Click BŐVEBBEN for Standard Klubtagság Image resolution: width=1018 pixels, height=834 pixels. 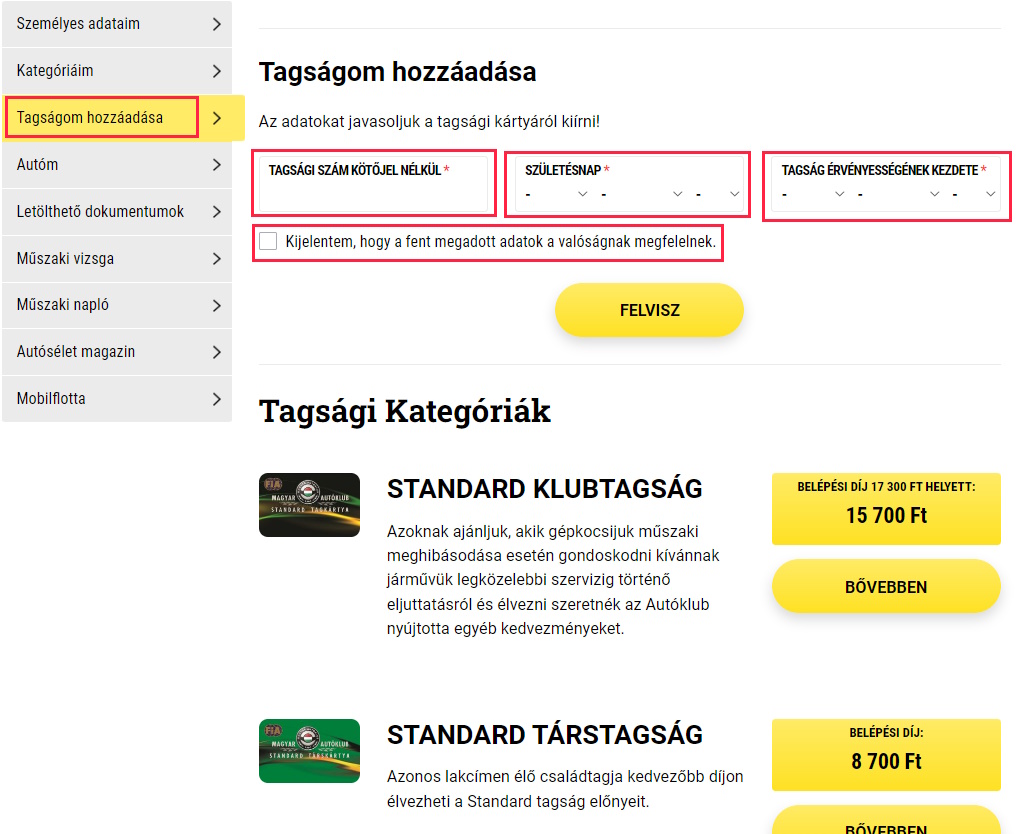tap(886, 587)
